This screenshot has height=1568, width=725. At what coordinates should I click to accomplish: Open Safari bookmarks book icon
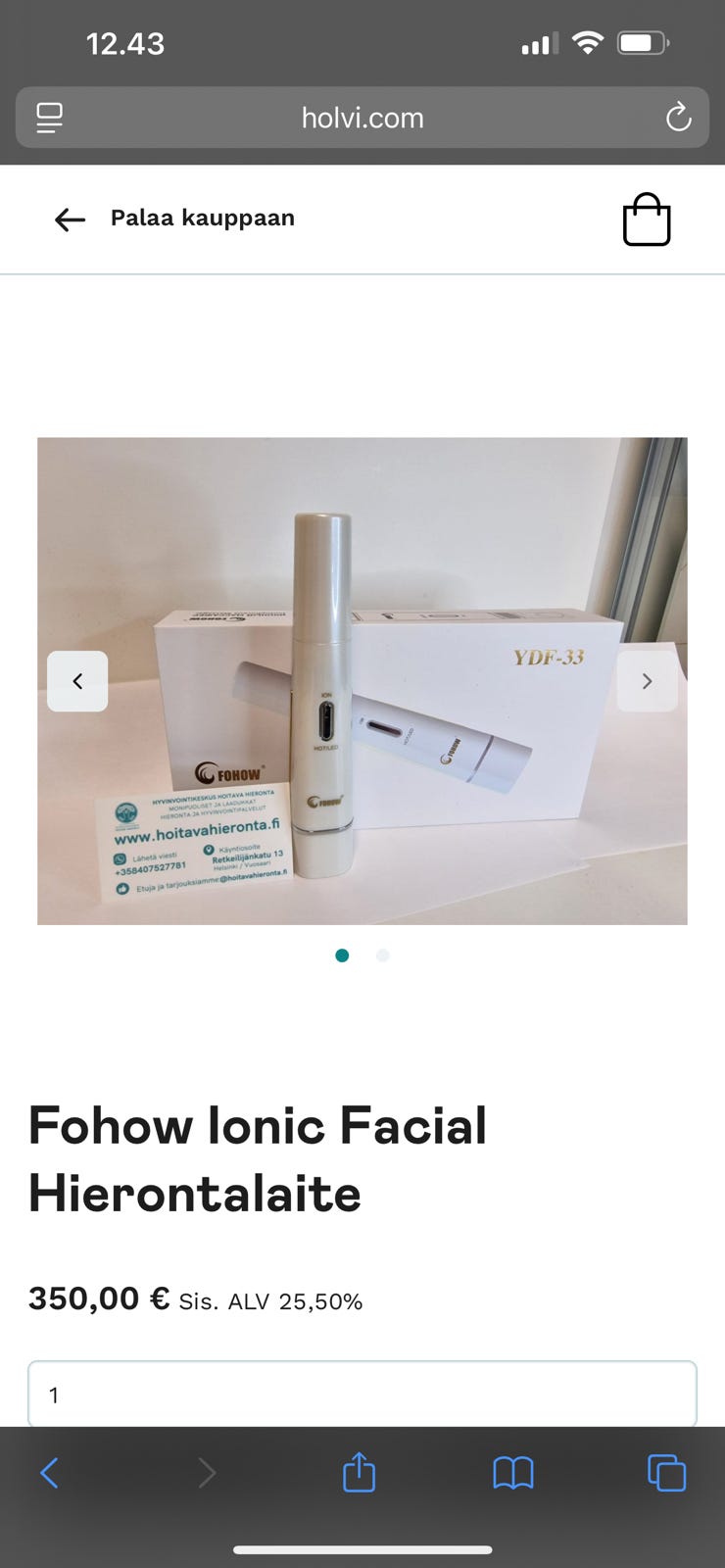(512, 1472)
